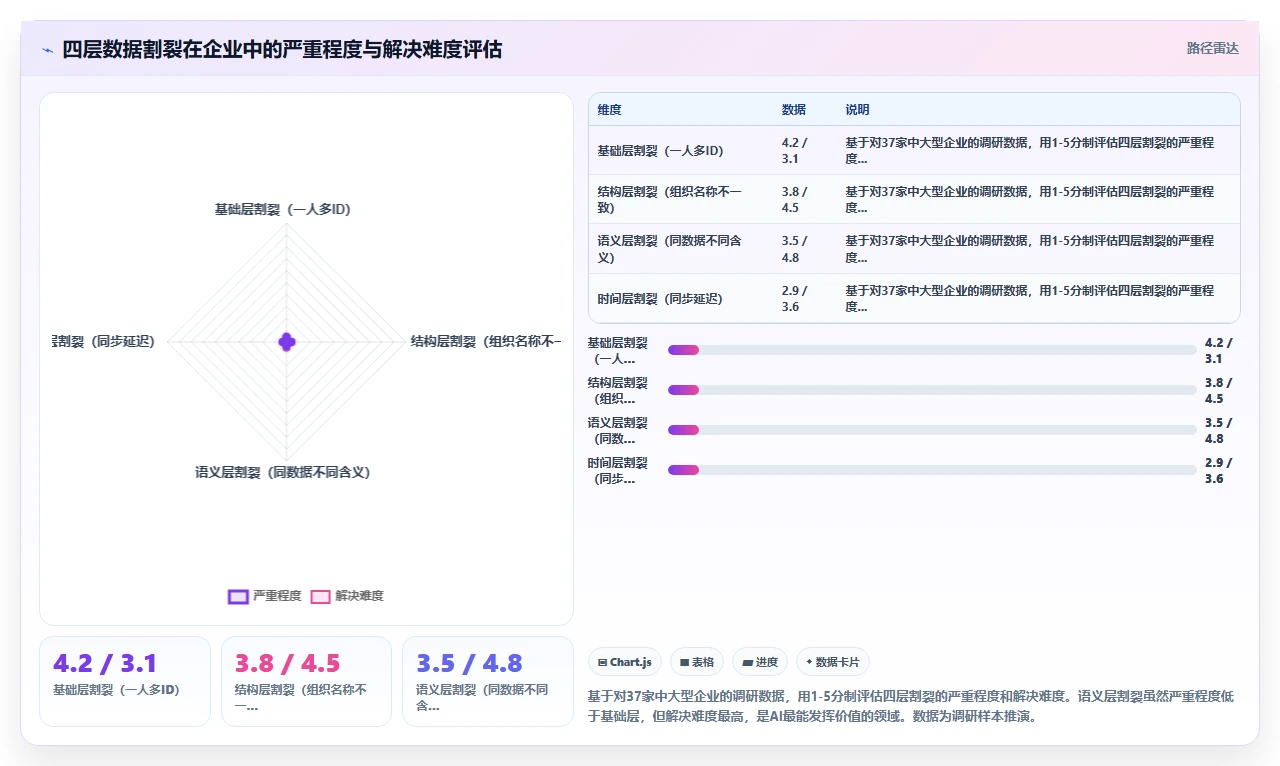1280x766 pixels.
Task: Select the 数据卡片 tag
Action: click(x=833, y=662)
